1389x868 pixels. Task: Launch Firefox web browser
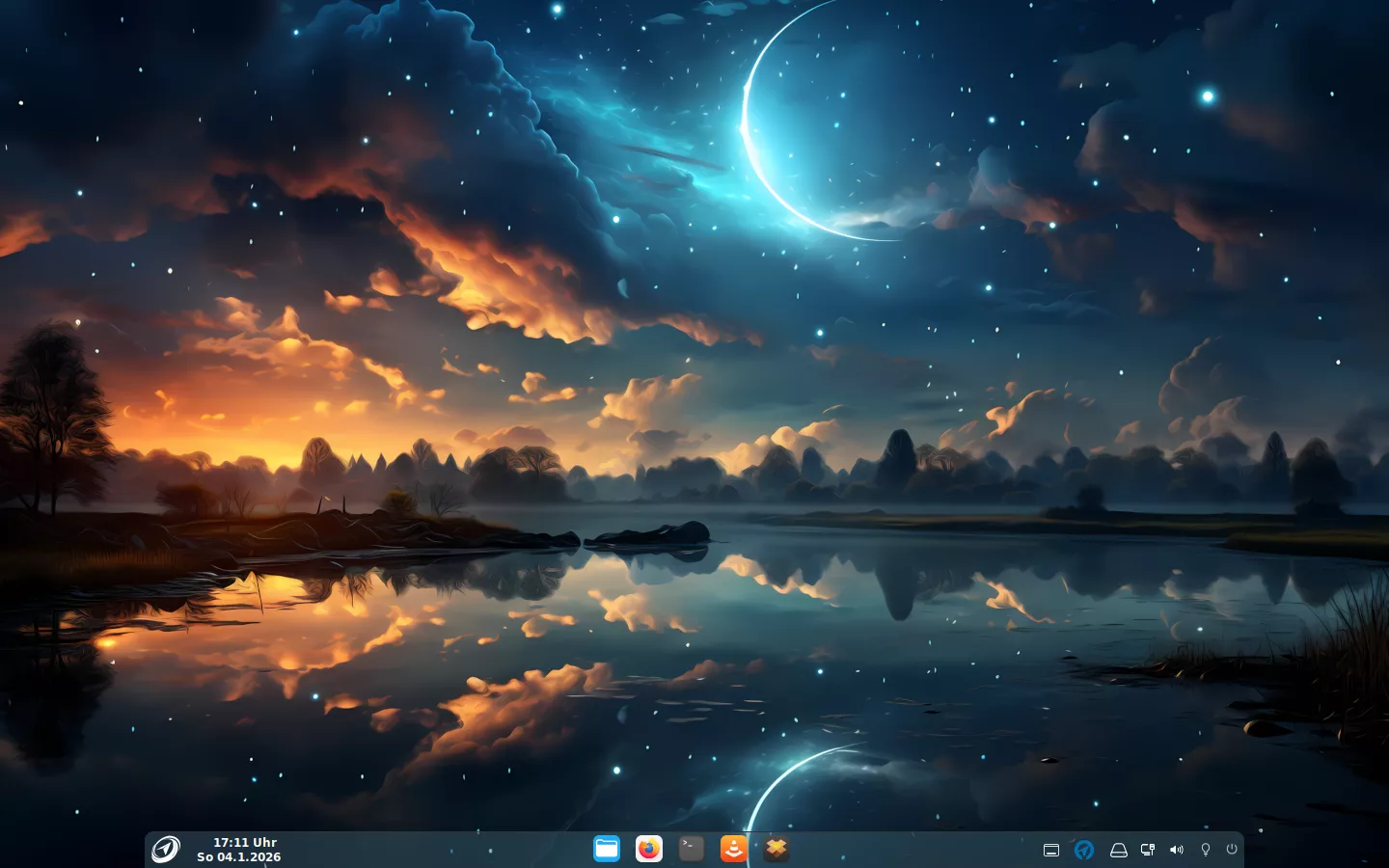click(x=649, y=849)
